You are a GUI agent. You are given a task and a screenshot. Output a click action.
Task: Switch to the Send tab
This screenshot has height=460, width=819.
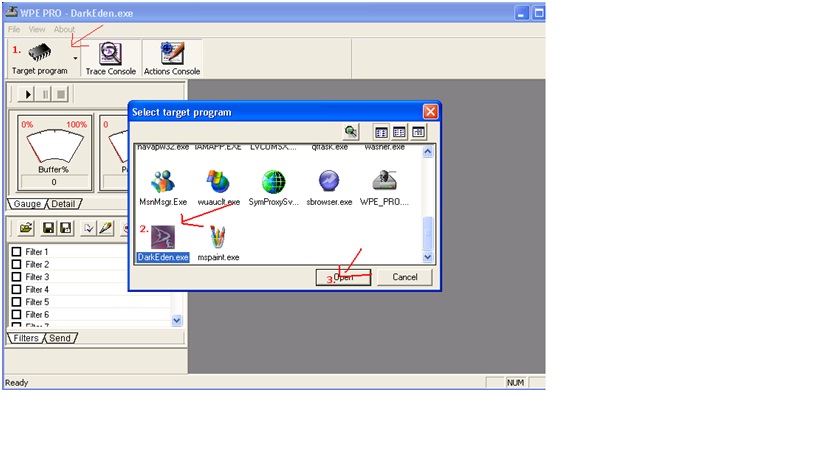tap(60, 338)
